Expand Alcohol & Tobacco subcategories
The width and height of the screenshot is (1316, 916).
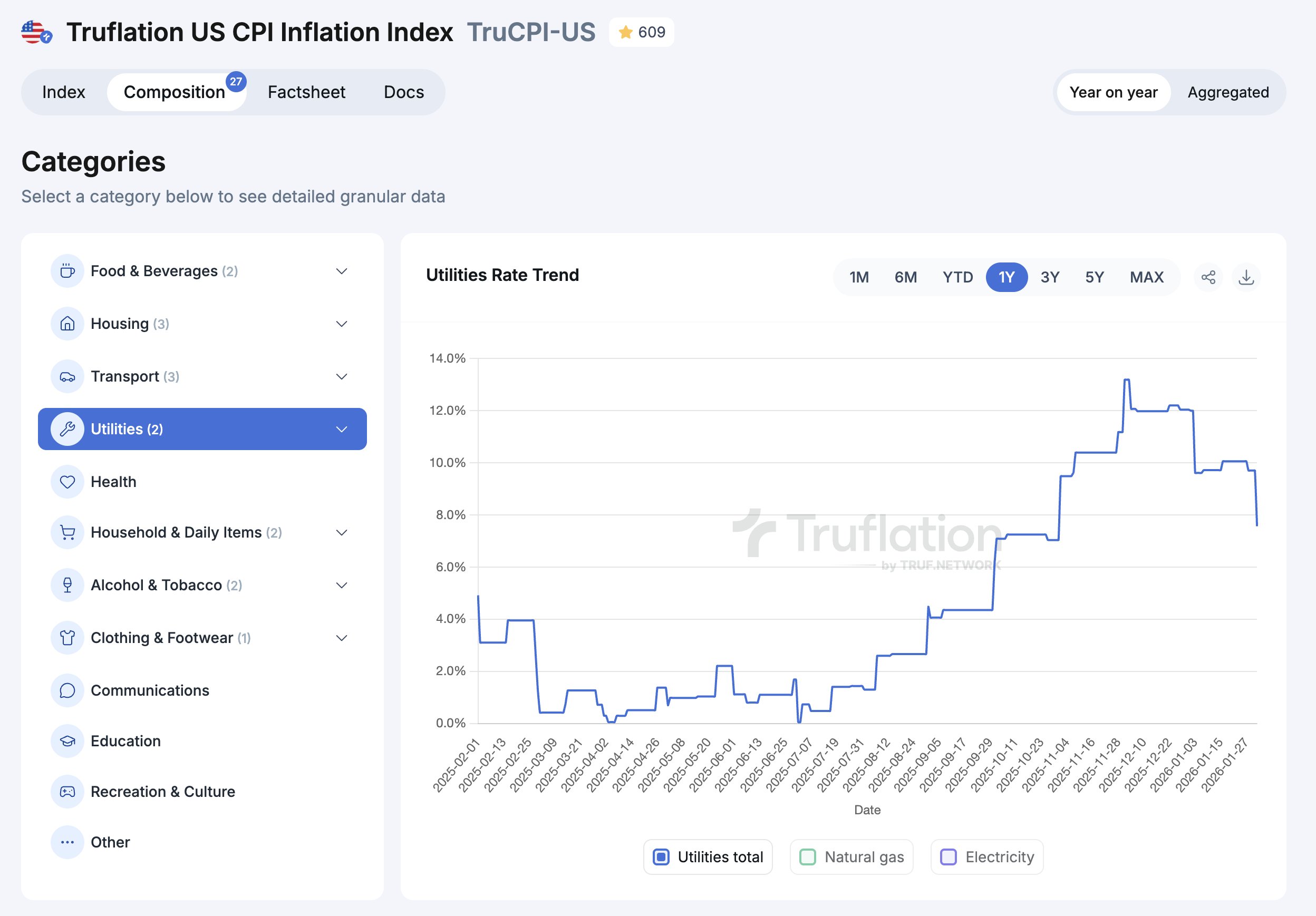point(342,585)
